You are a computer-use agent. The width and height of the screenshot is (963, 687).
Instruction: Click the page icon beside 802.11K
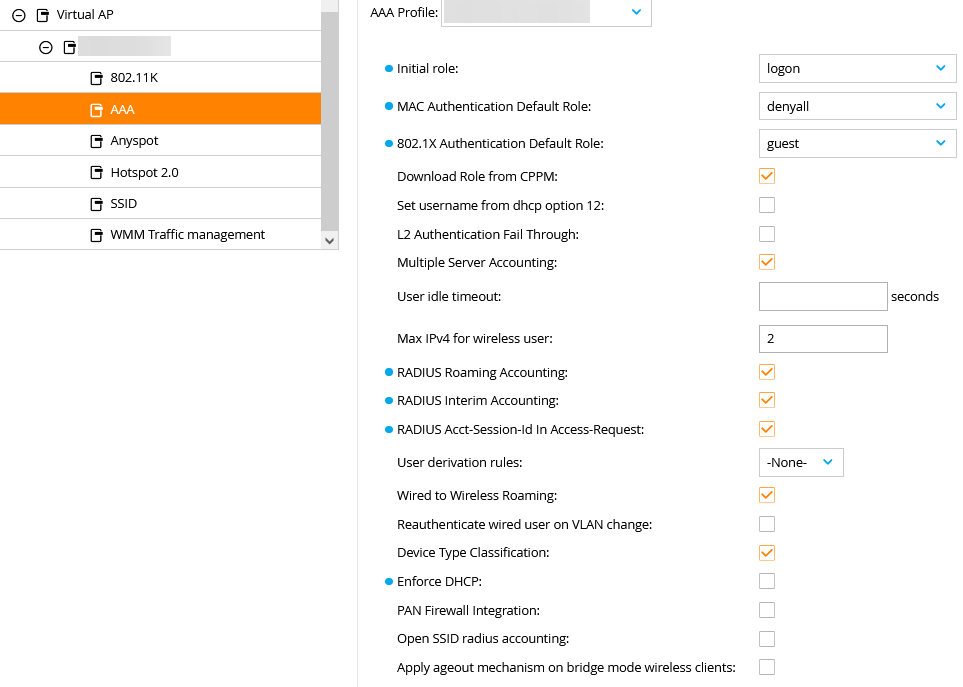(96, 78)
